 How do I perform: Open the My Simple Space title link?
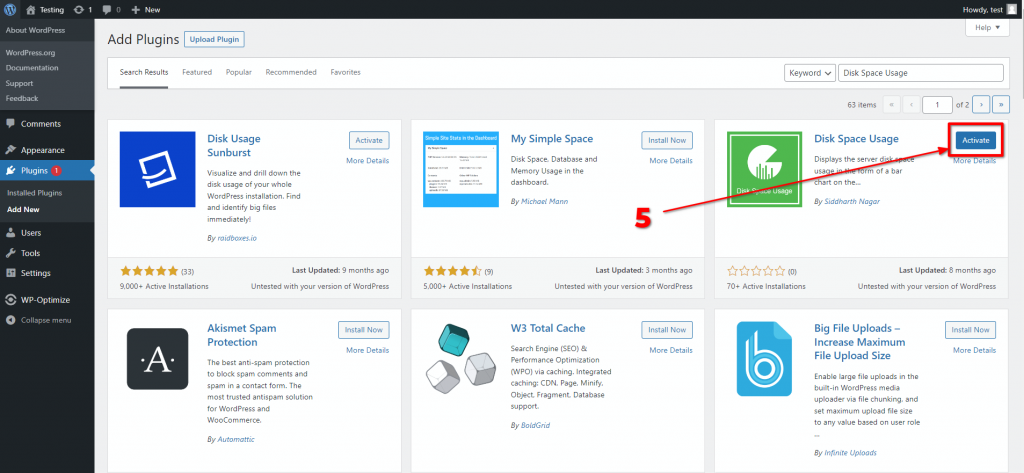pos(552,139)
